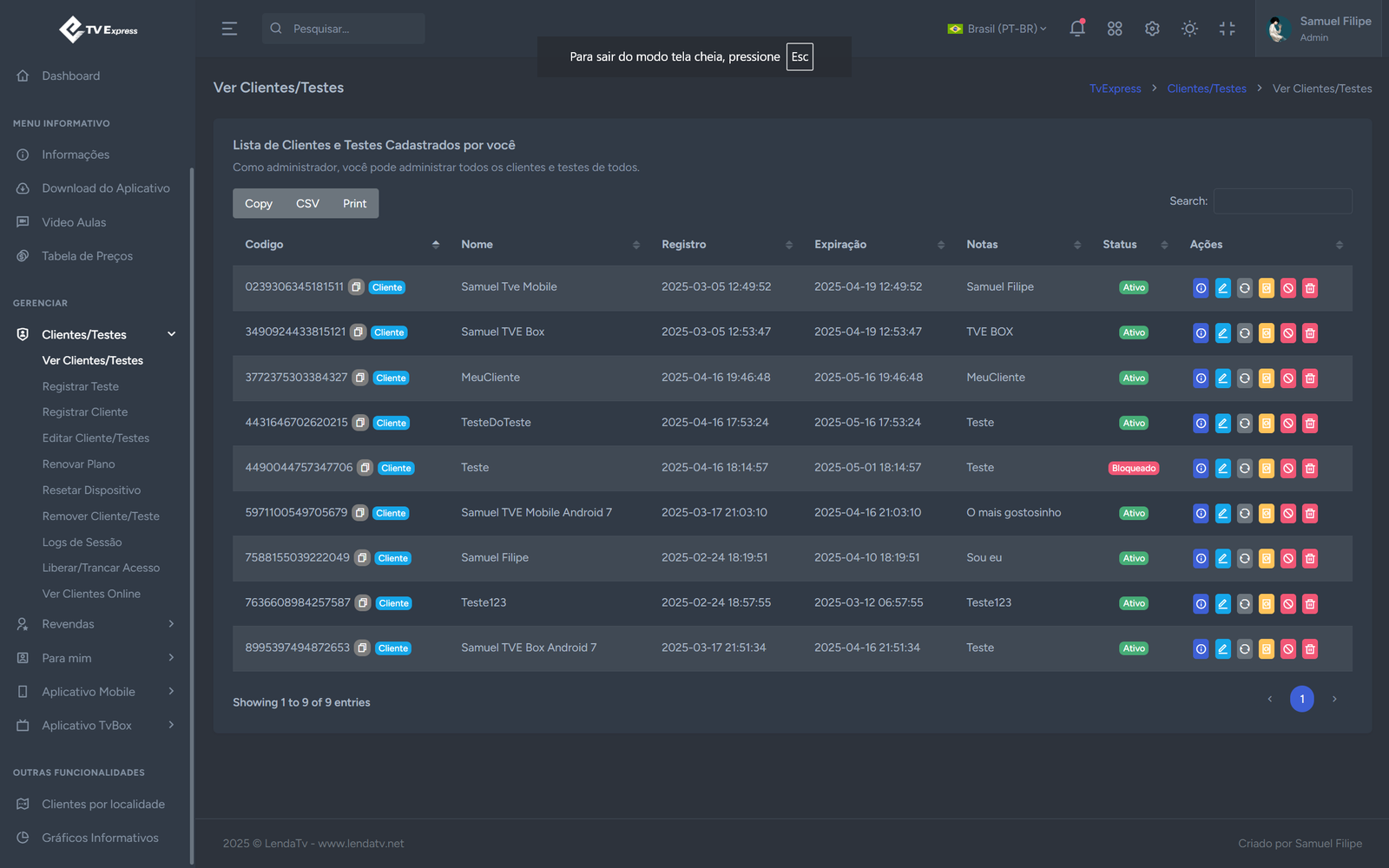
Task: Click the TV Express logo
Action: [98, 30]
